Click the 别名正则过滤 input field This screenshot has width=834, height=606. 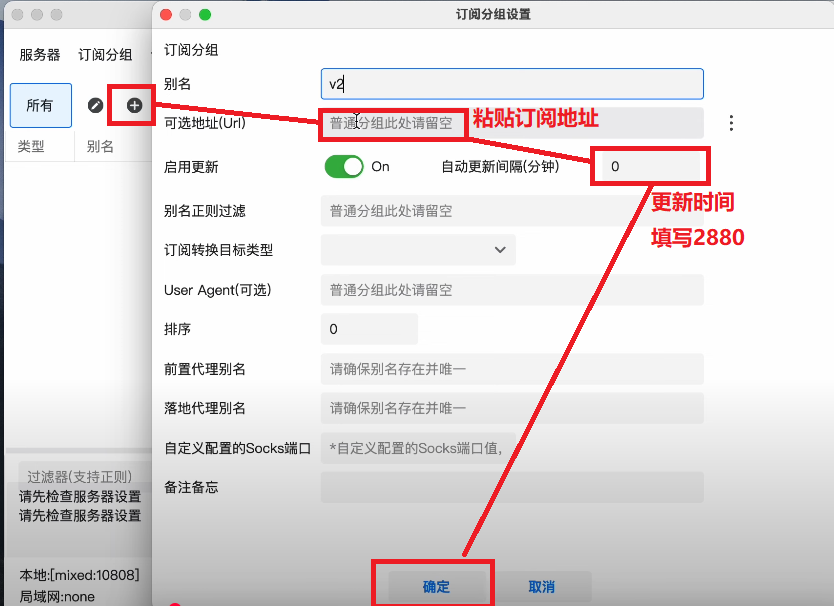click(512, 211)
